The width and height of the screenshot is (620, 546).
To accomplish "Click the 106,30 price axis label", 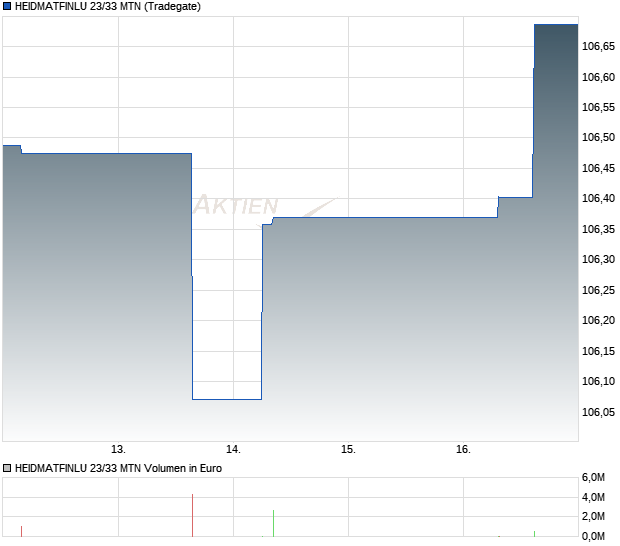I will (598, 259).
